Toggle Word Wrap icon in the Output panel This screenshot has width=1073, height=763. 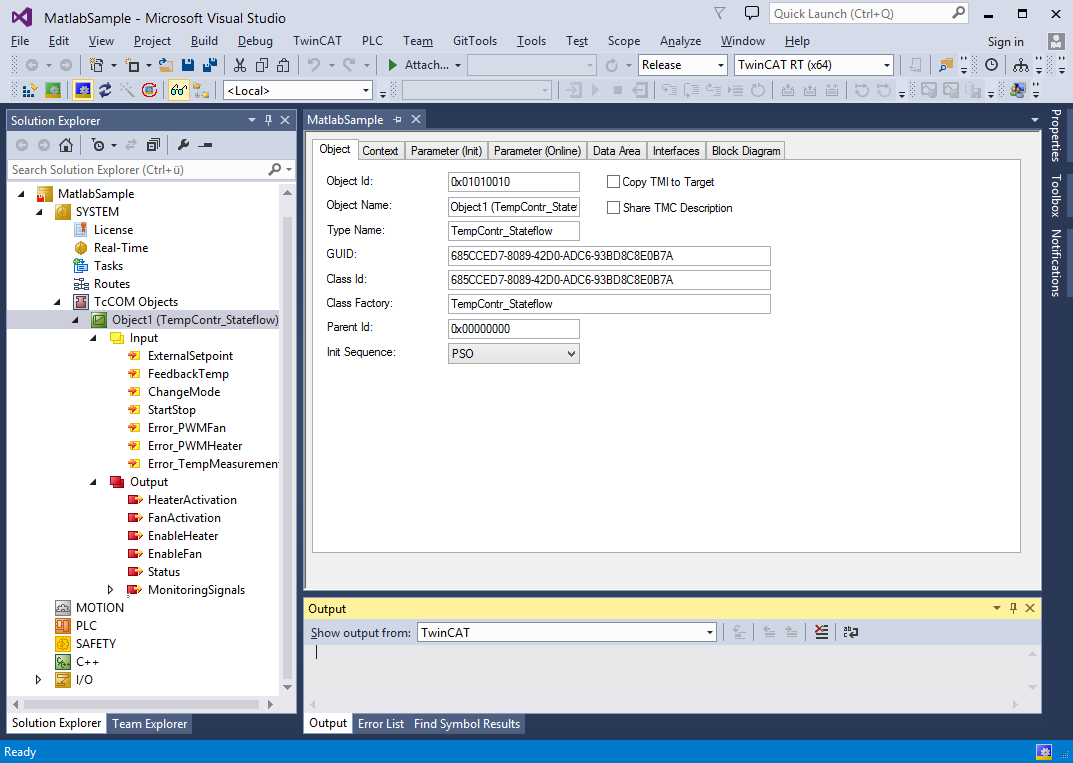pos(851,632)
